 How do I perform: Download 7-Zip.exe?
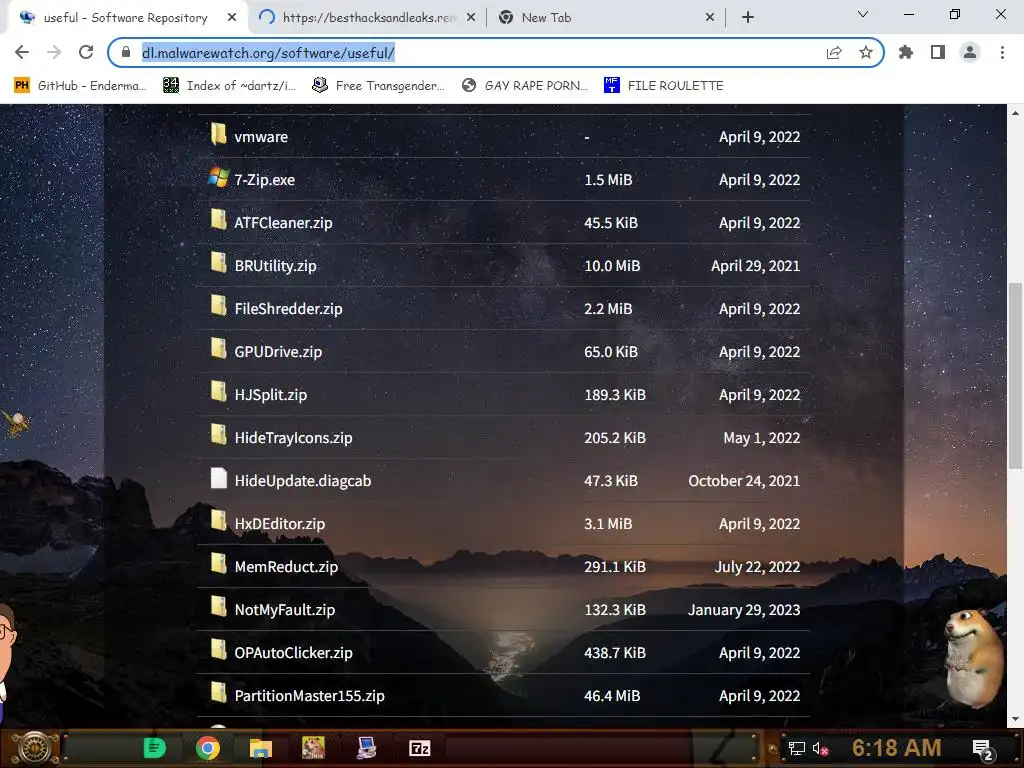[x=264, y=180]
